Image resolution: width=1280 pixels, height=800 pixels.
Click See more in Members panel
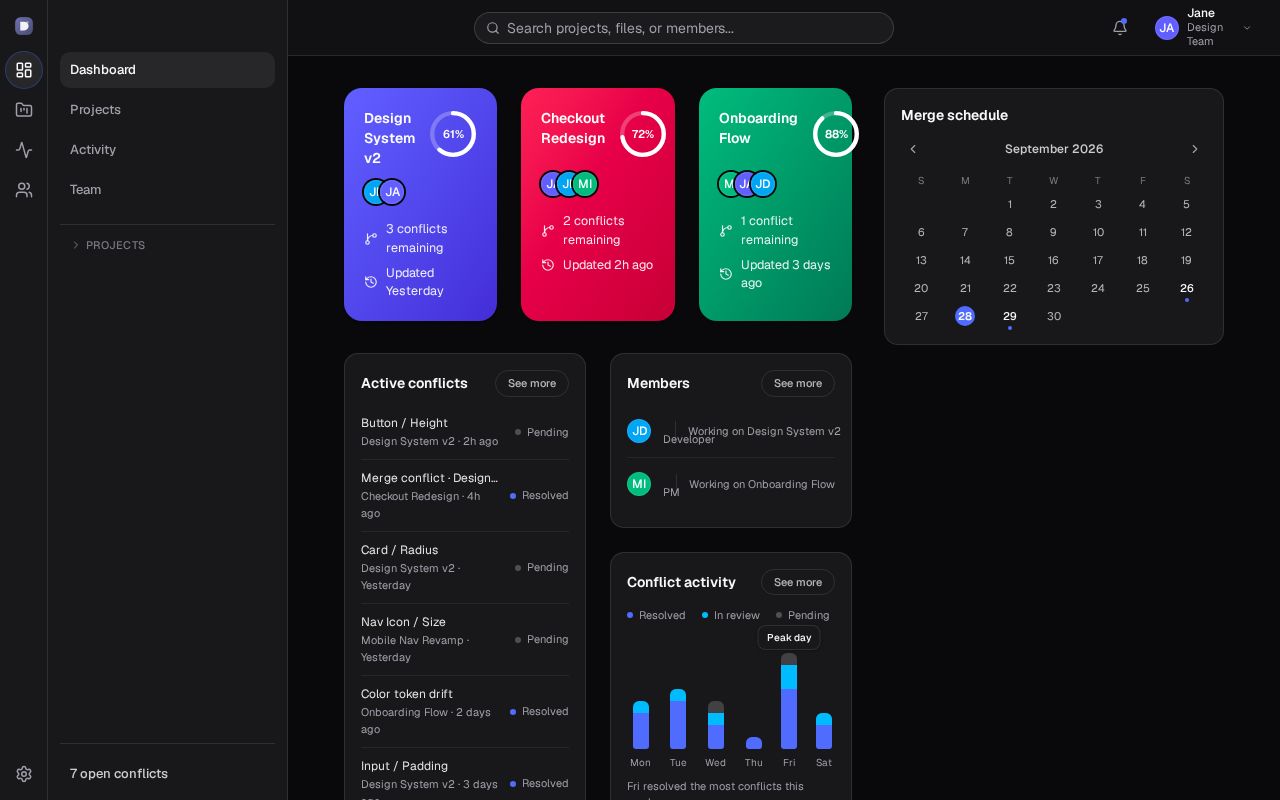click(x=798, y=383)
